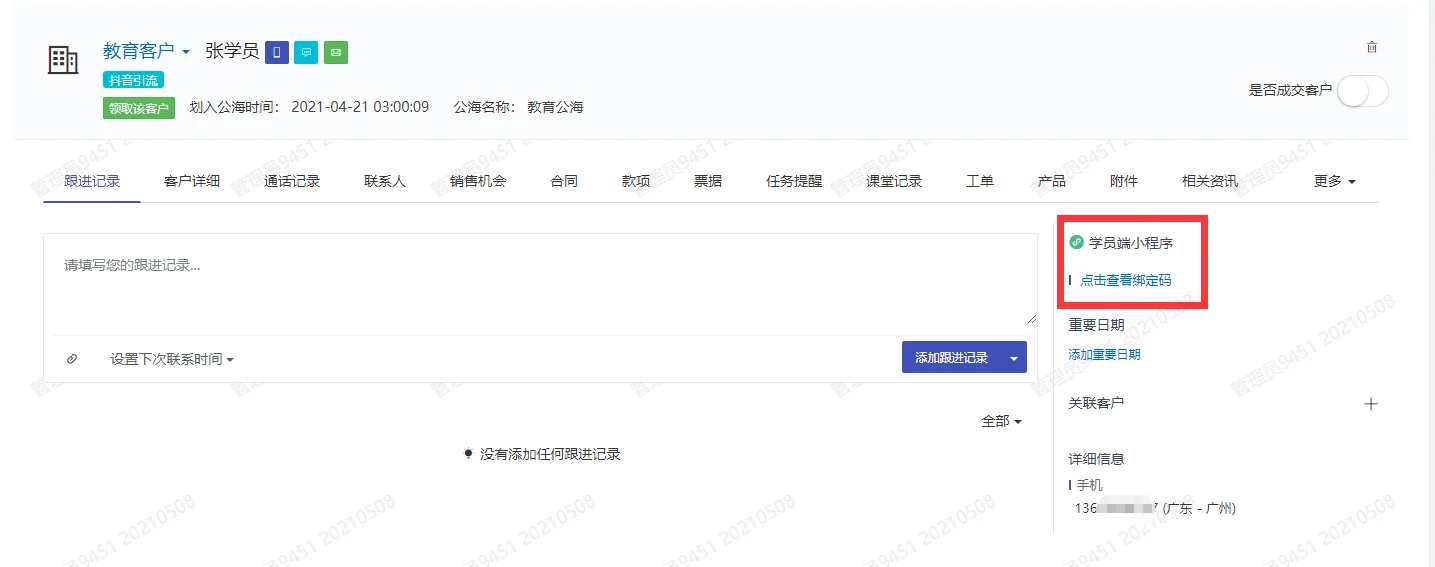Open the 教育客户 type dropdown
1435x567 pixels.
pos(146,51)
